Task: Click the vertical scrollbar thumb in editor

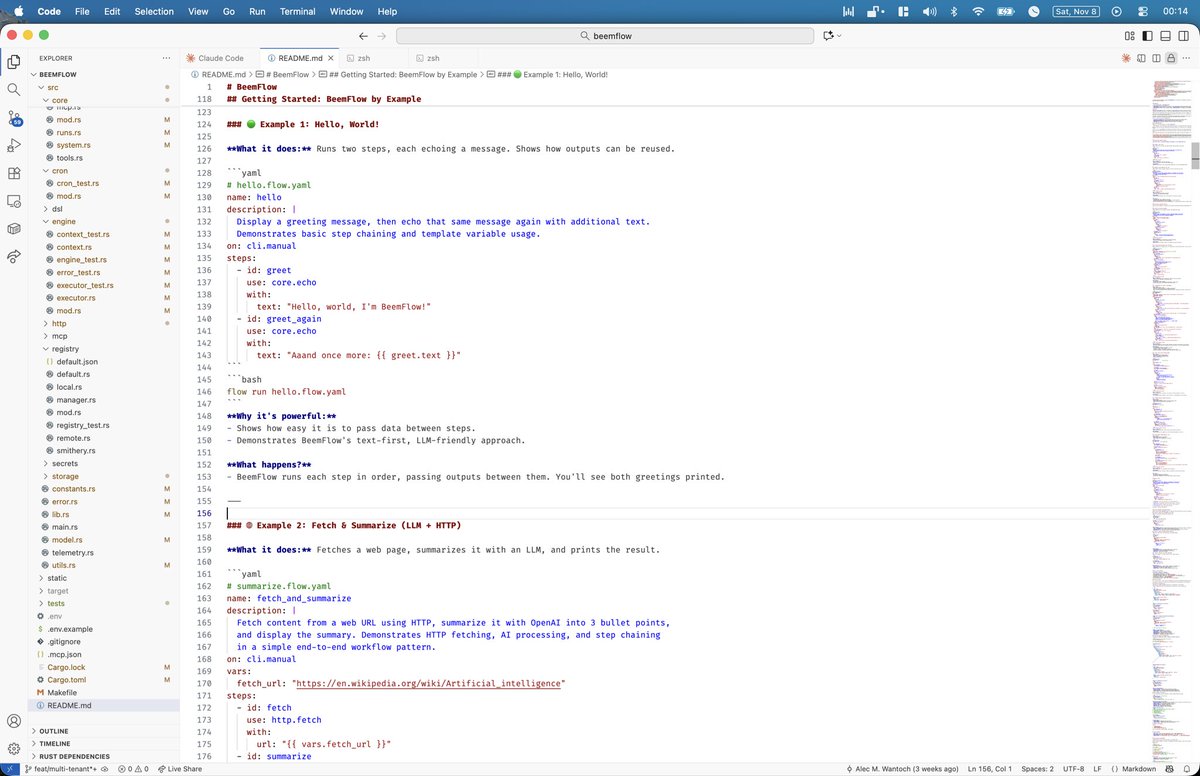Action: tap(1194, 155)
